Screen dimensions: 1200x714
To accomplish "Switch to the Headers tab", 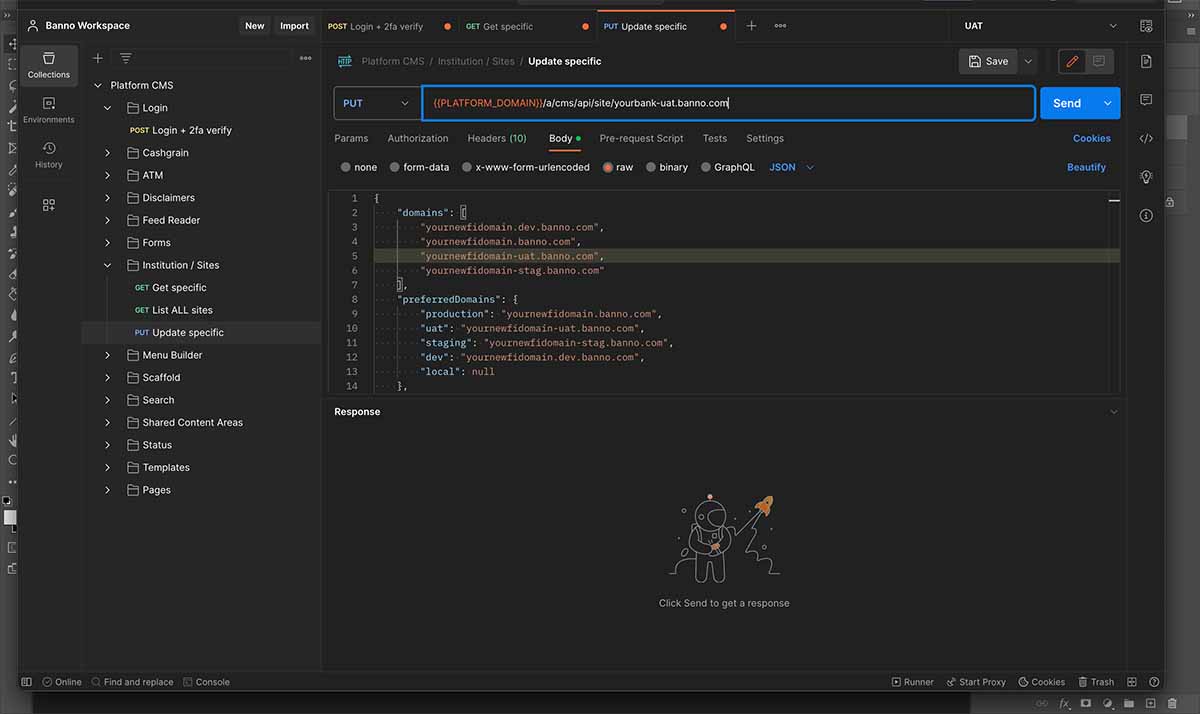I will [x=496, y=138].
